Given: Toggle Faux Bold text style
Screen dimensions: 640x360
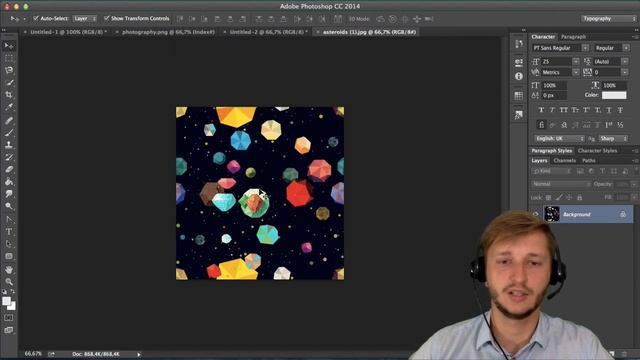Looking at the screenshot, I should (541, 110).
